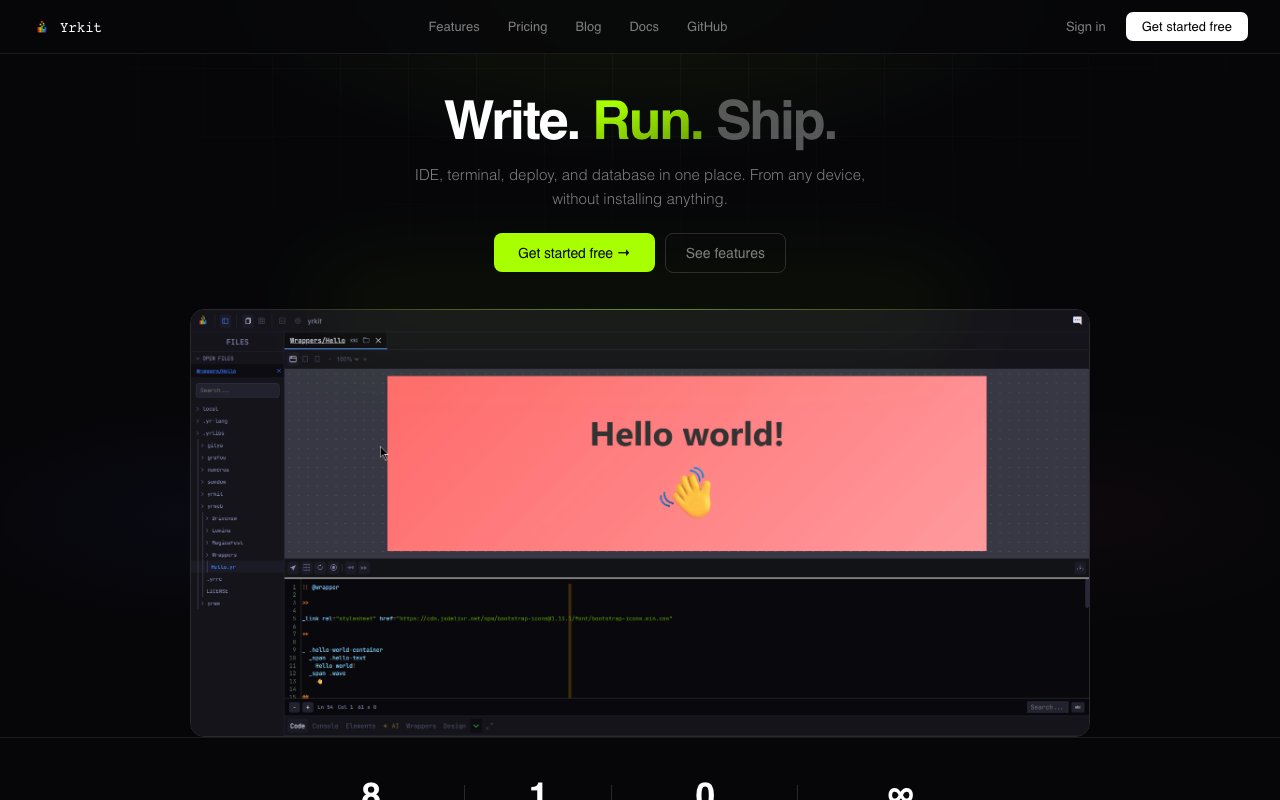1280x800 pixels.
Task: Click the rewind double-arrow icon
Action: click(351, 568)
